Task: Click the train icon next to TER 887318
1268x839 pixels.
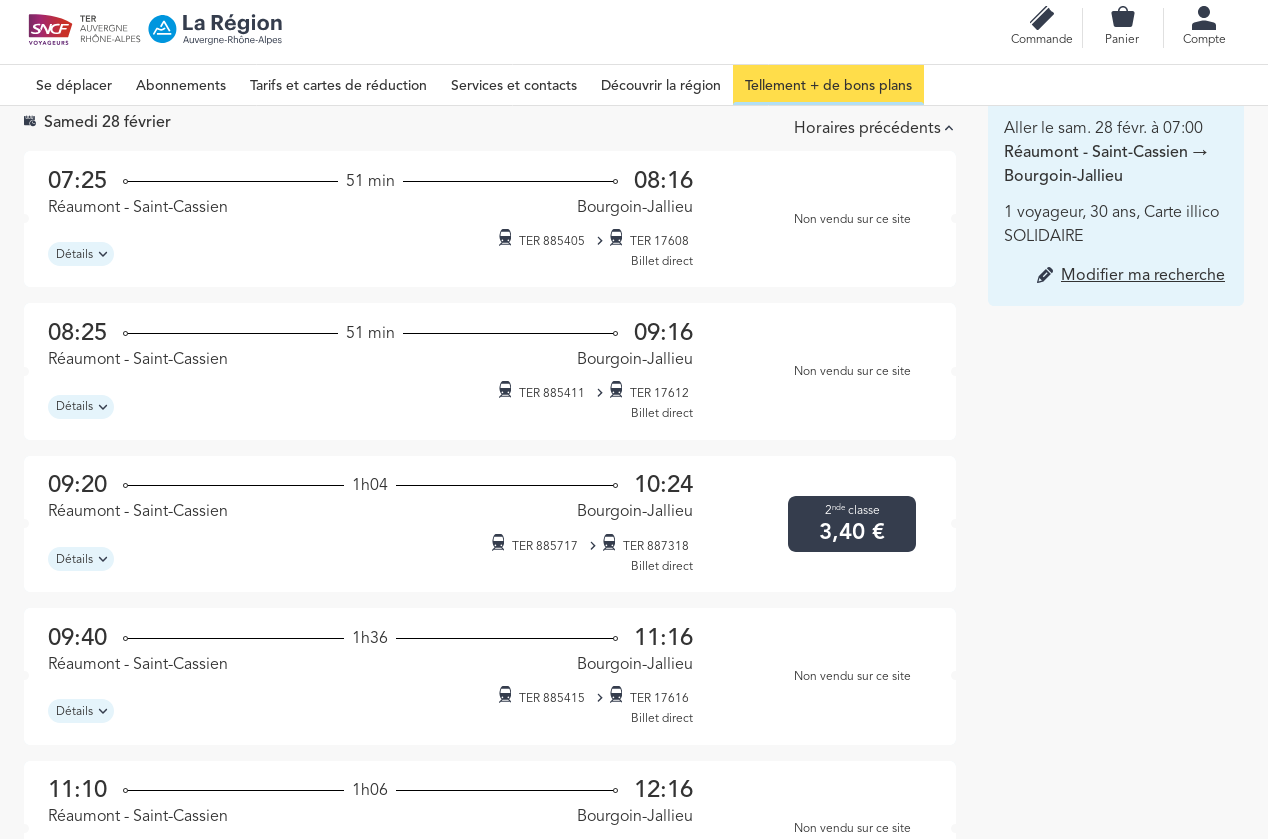Action: (x=609, y=543)
